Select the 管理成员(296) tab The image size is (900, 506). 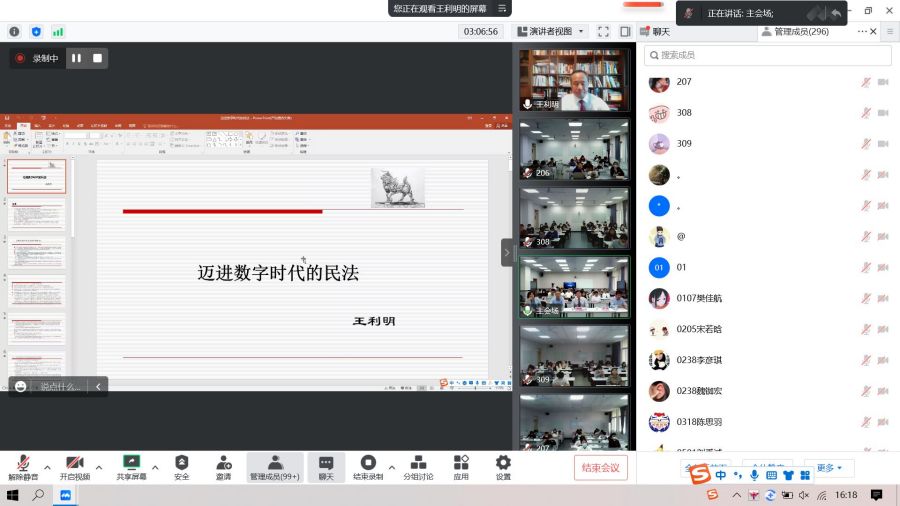(800, 31)
